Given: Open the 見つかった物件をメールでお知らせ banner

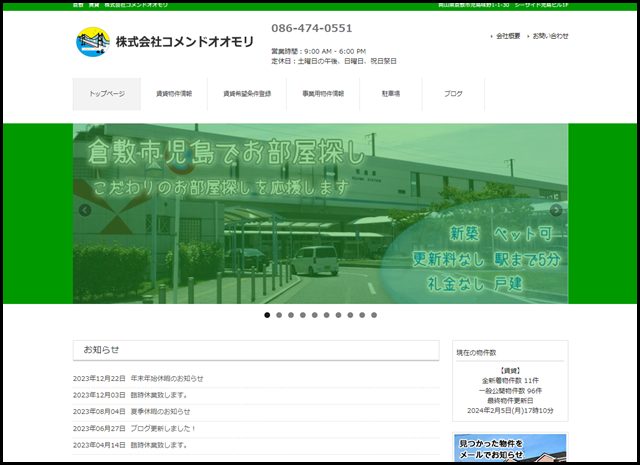Looking at the screenshot, I should (x=510, y=448).
